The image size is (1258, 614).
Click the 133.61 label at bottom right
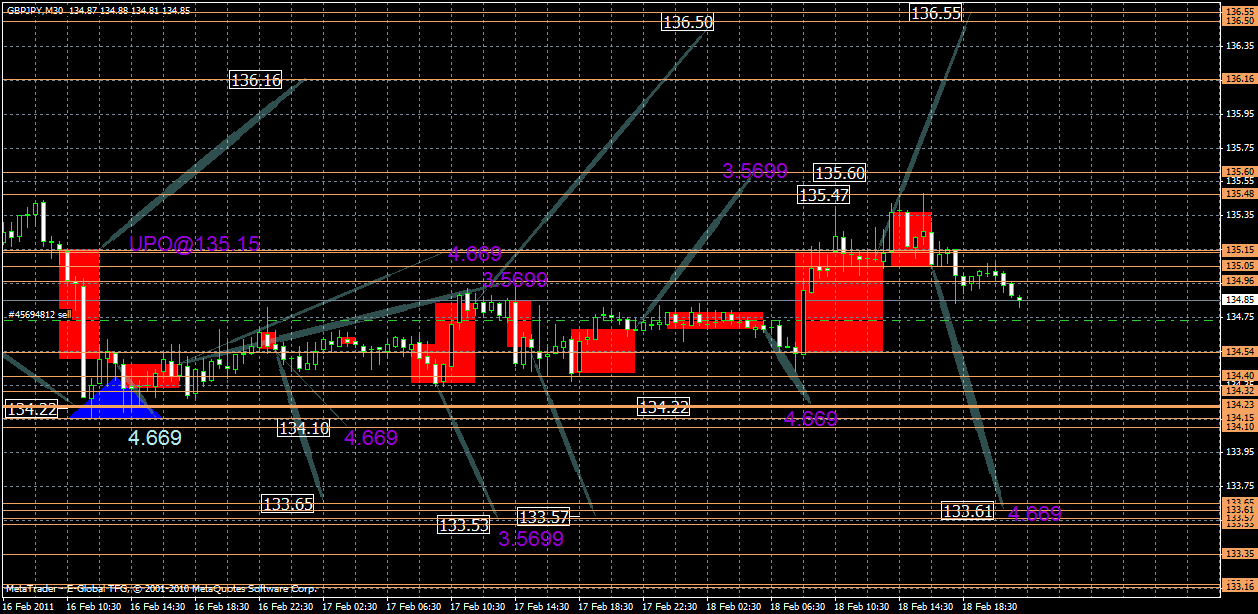pyautogui.click(x=967, y=511)
